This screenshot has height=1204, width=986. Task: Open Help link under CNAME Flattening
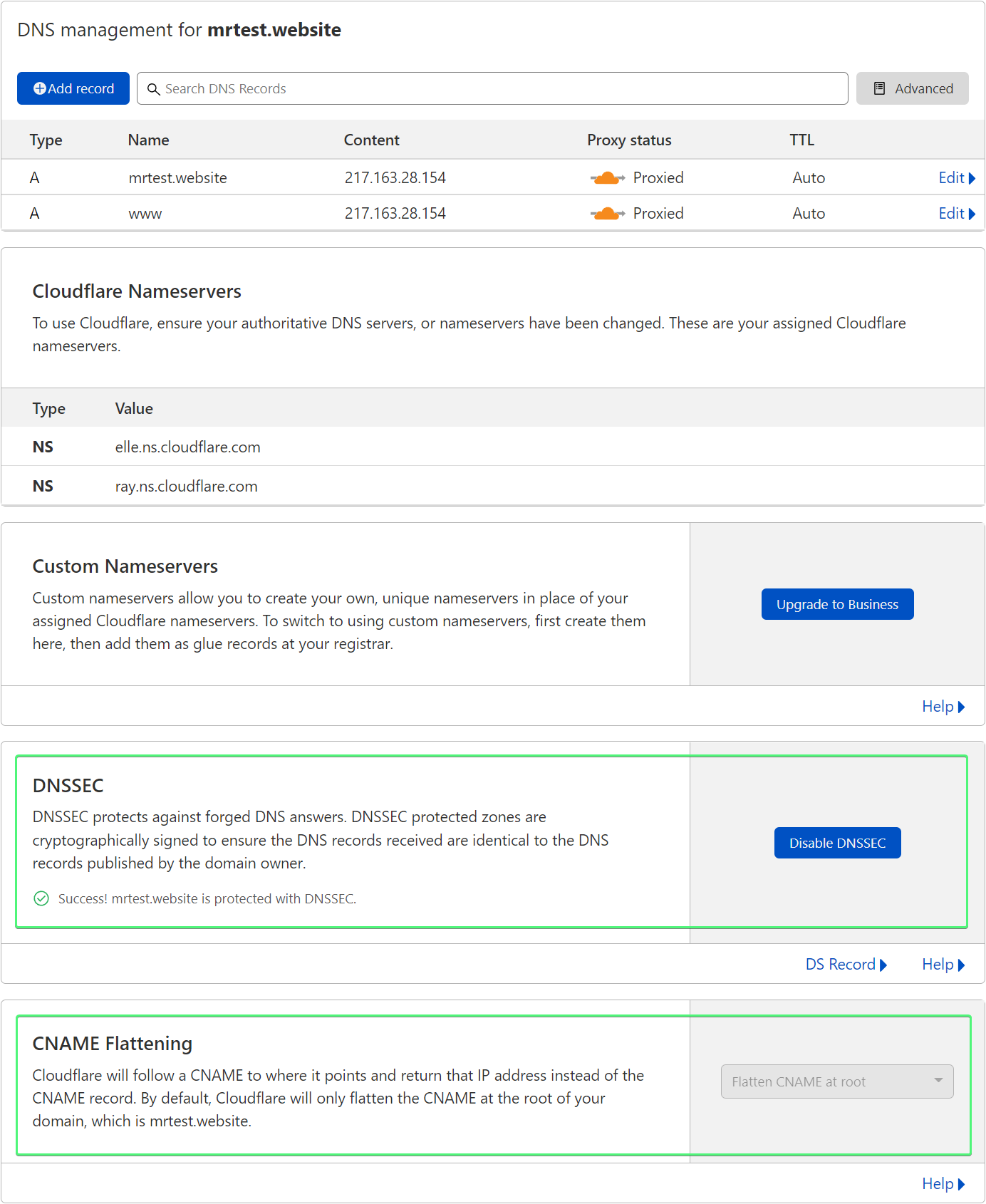(938, 1184)
